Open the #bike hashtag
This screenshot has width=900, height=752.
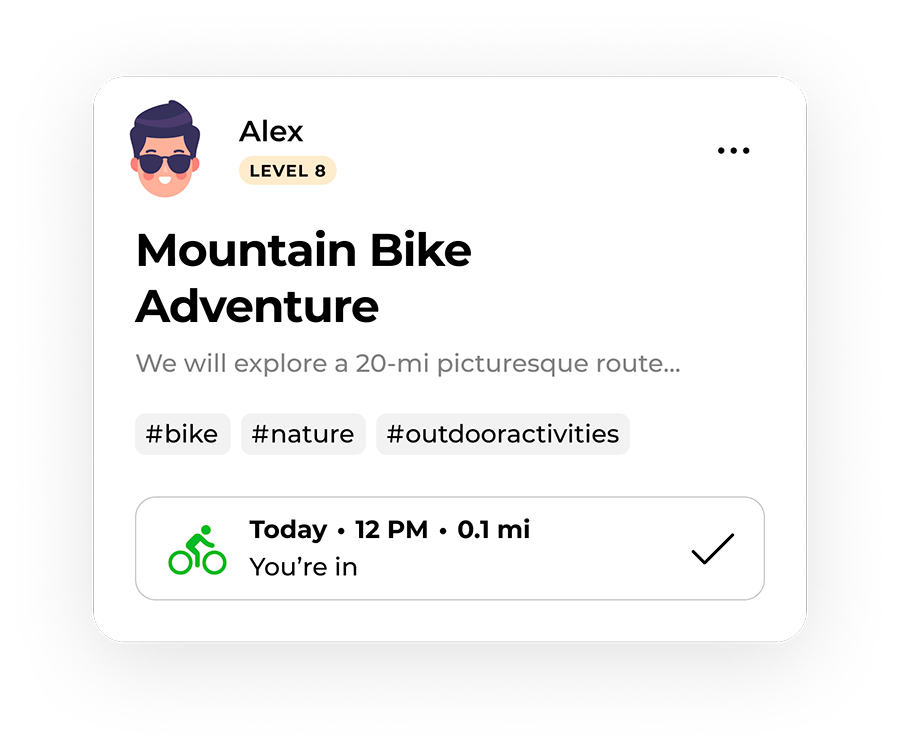(x=183, y=434)
